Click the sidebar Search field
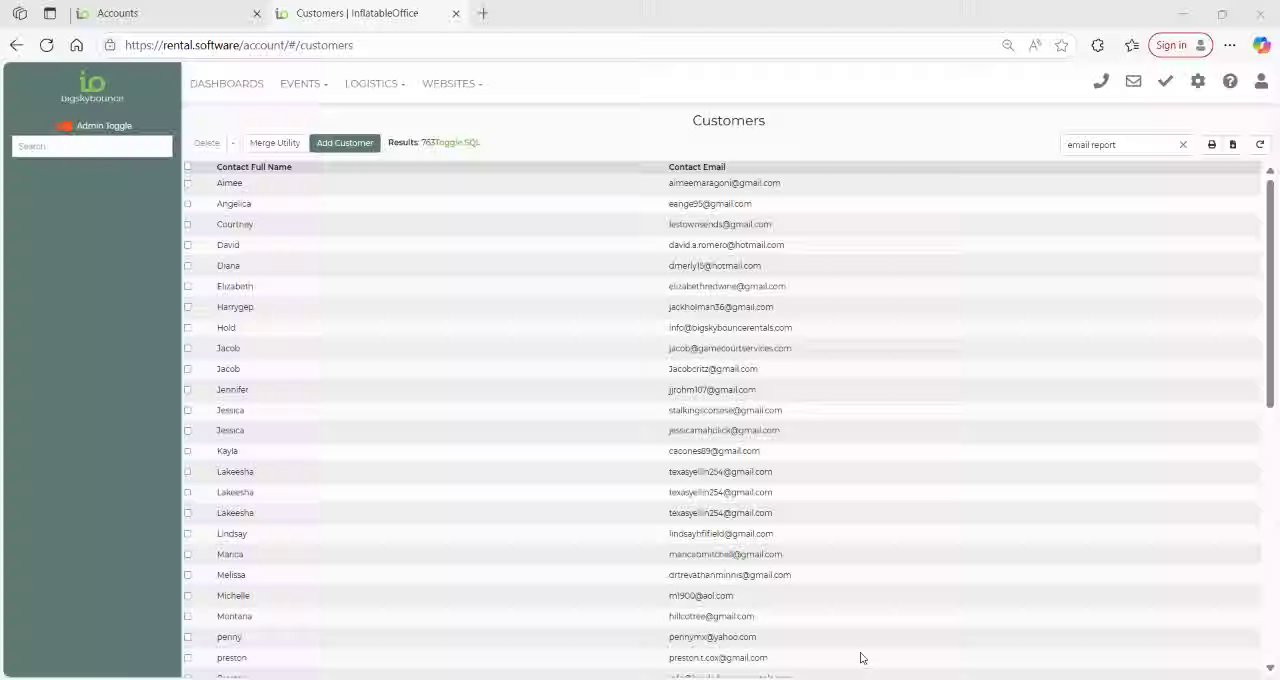Image resolution: width=1280 pixels, height=680 pixels. coord(92,146)
